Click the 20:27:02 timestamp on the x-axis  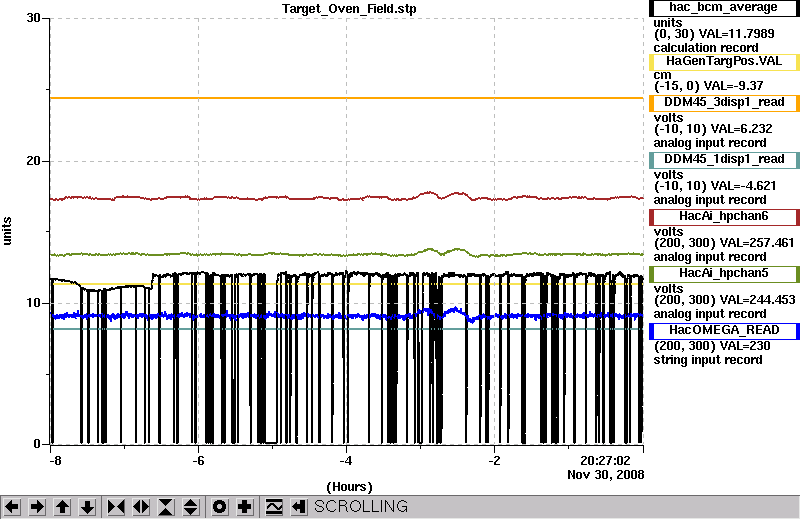pyautogui.click(x=606, y=461)
